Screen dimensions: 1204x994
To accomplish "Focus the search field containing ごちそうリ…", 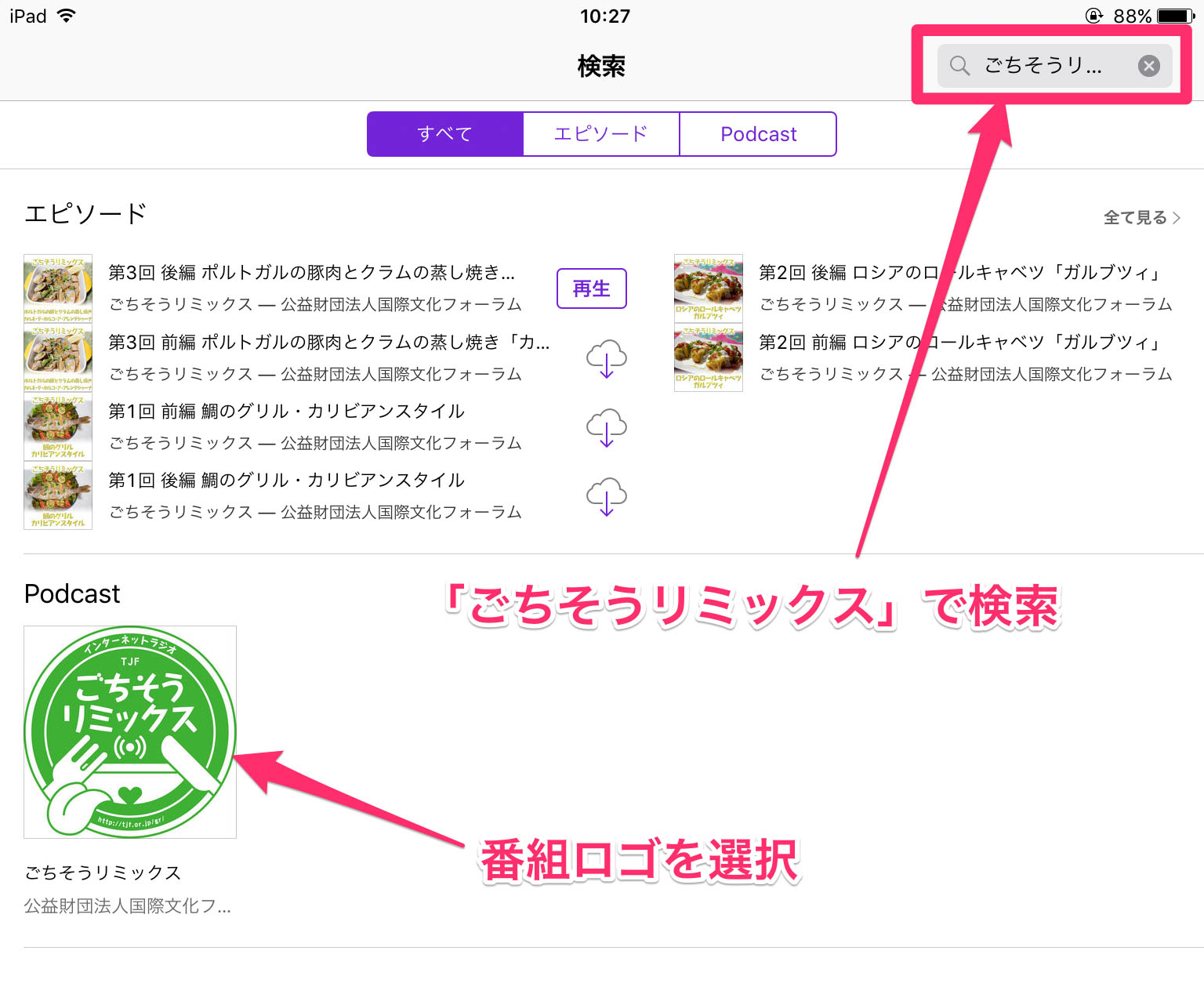I will [1054, 66].
